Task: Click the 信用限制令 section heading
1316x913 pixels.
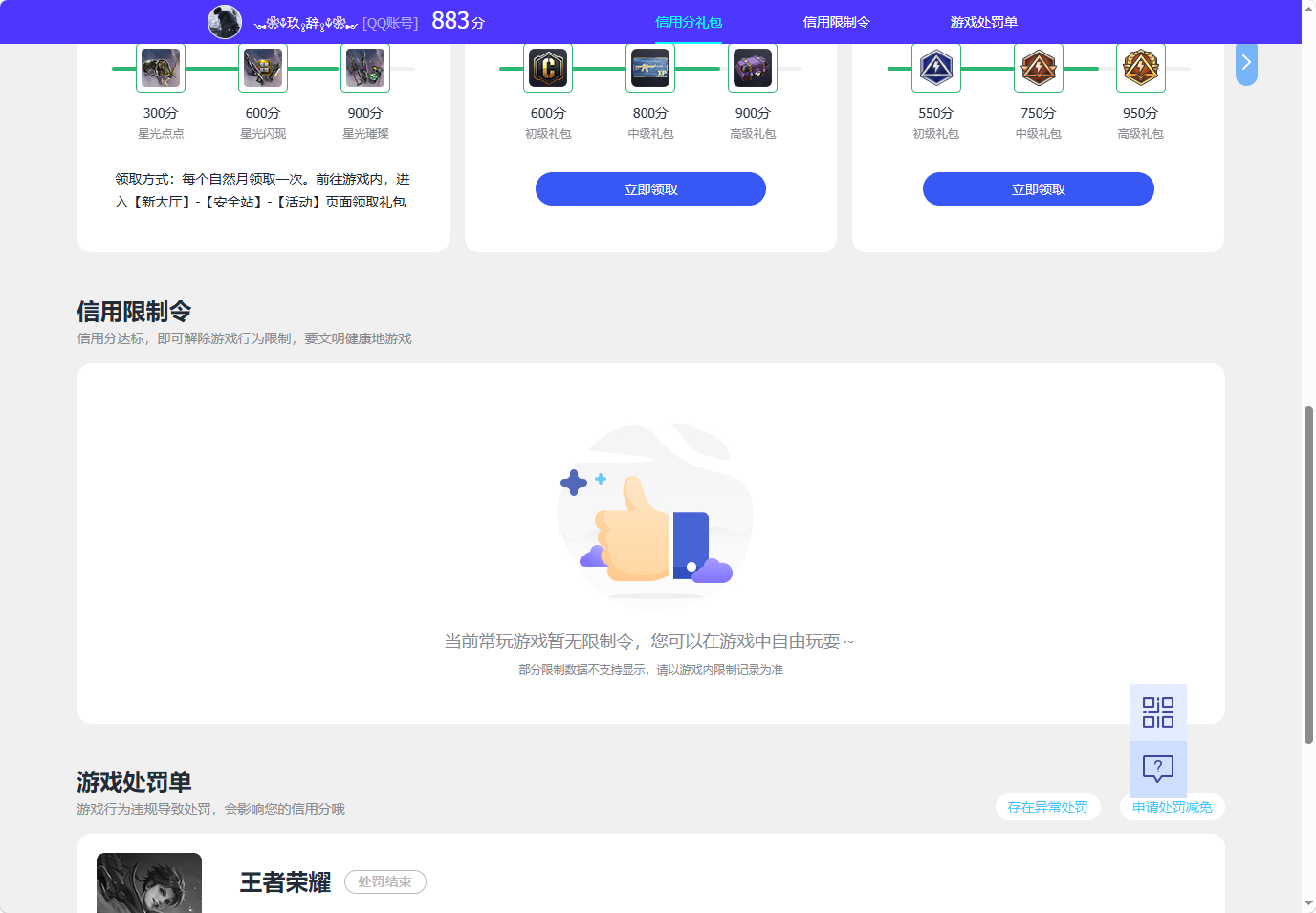Action: tap(134, 312)
